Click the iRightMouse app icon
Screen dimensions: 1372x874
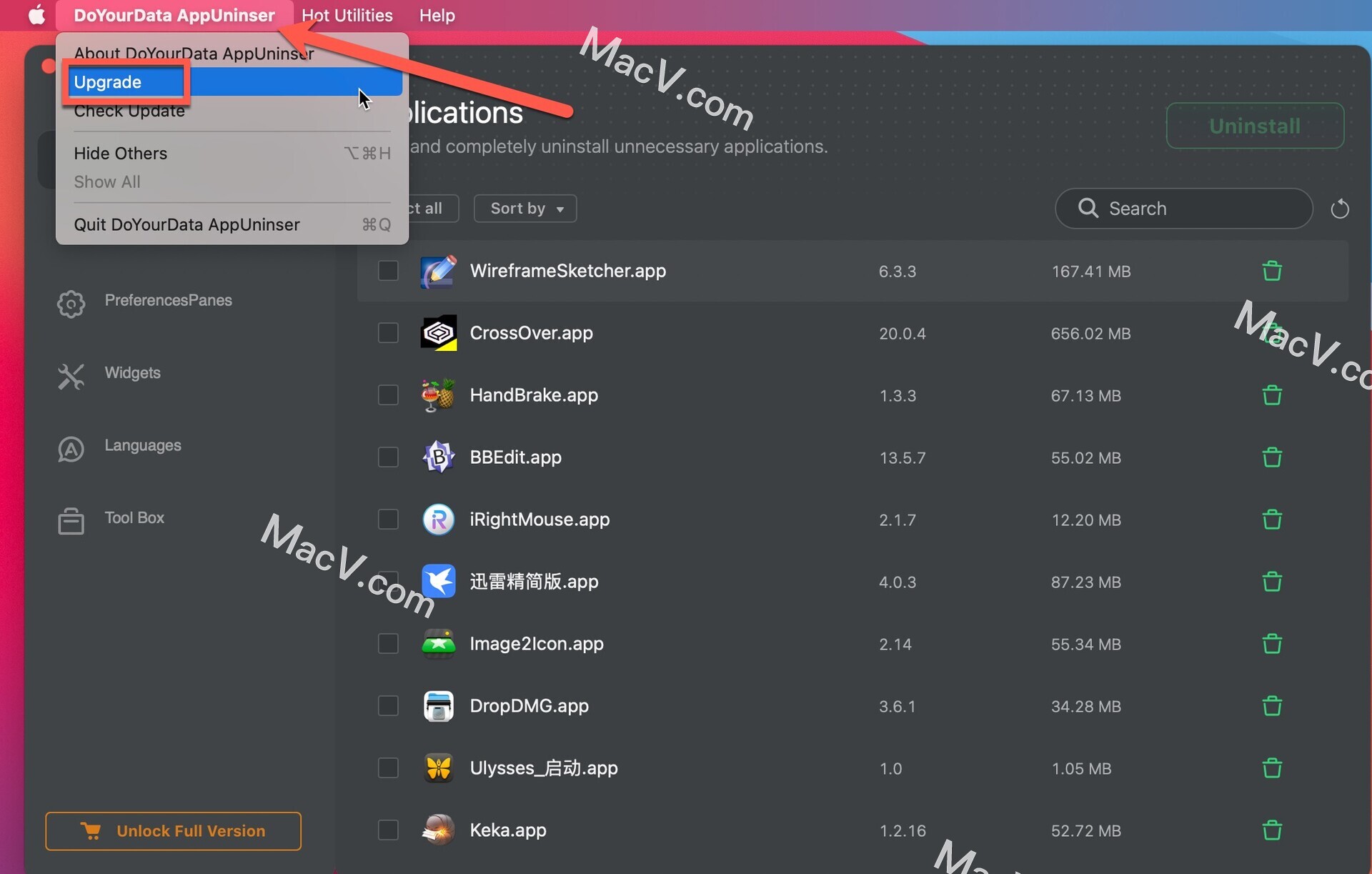438,520
